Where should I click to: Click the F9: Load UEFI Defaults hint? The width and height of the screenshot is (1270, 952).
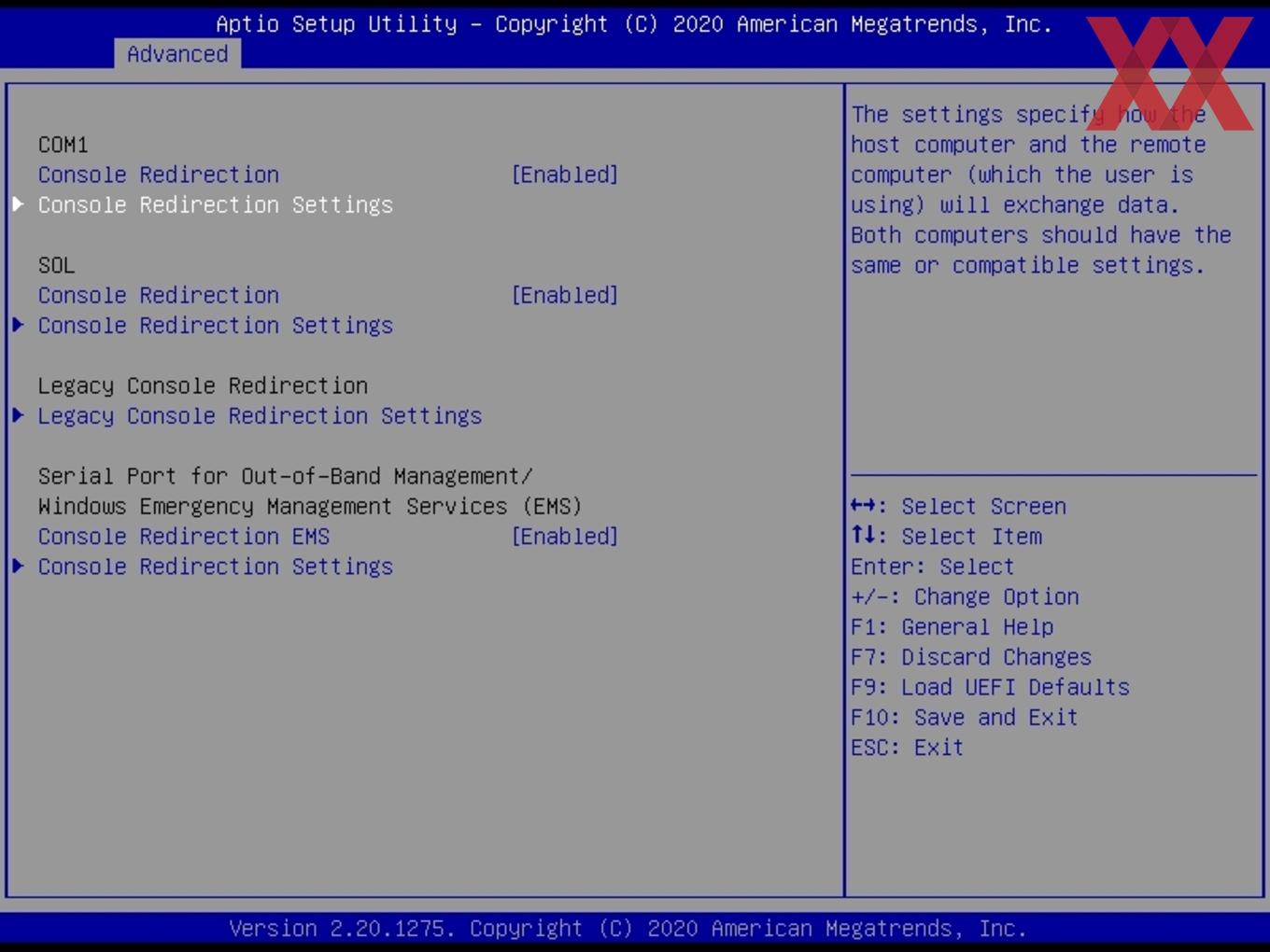[990, 686]
